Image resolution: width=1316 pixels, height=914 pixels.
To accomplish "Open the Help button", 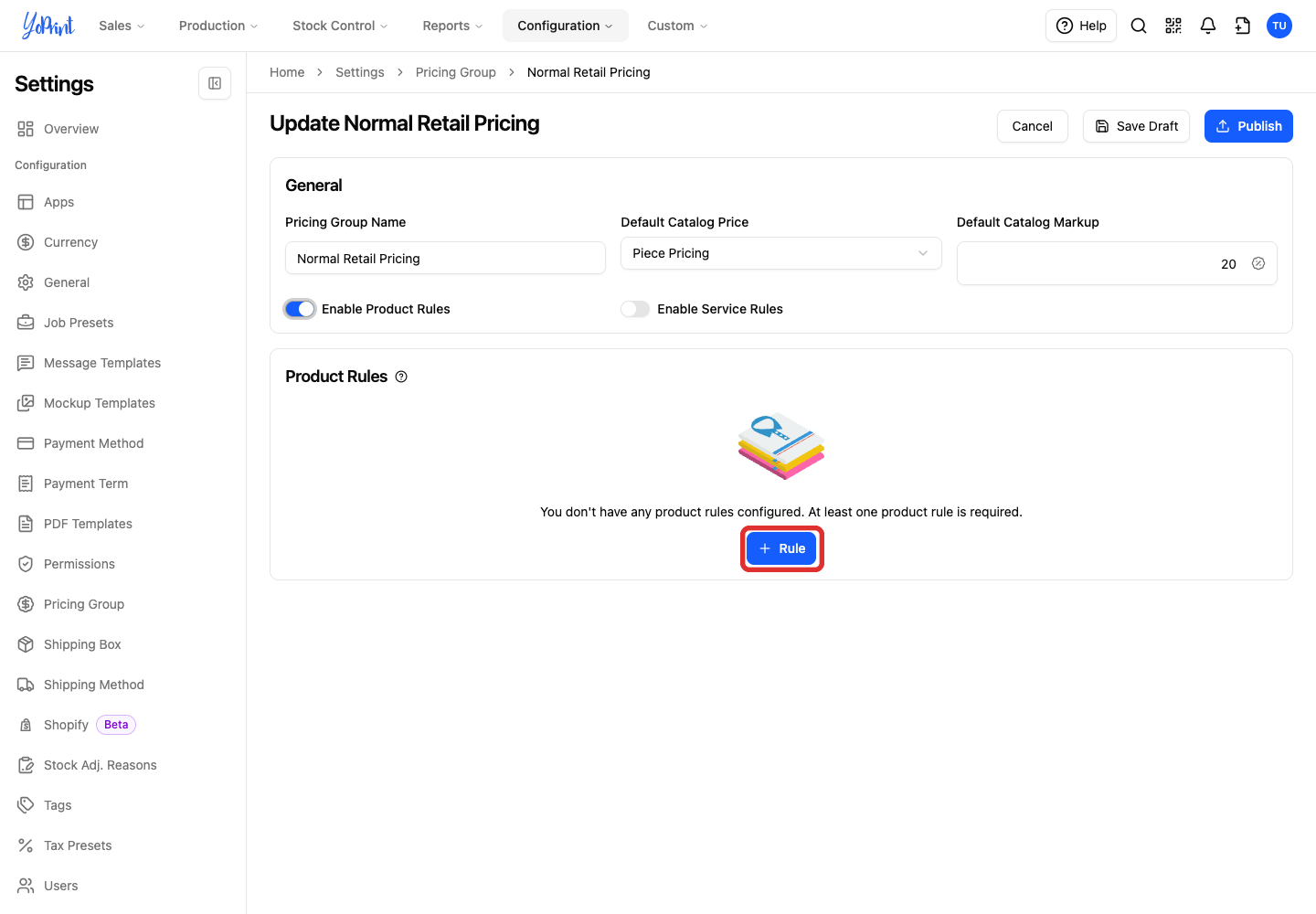I will coord(1081,26).
